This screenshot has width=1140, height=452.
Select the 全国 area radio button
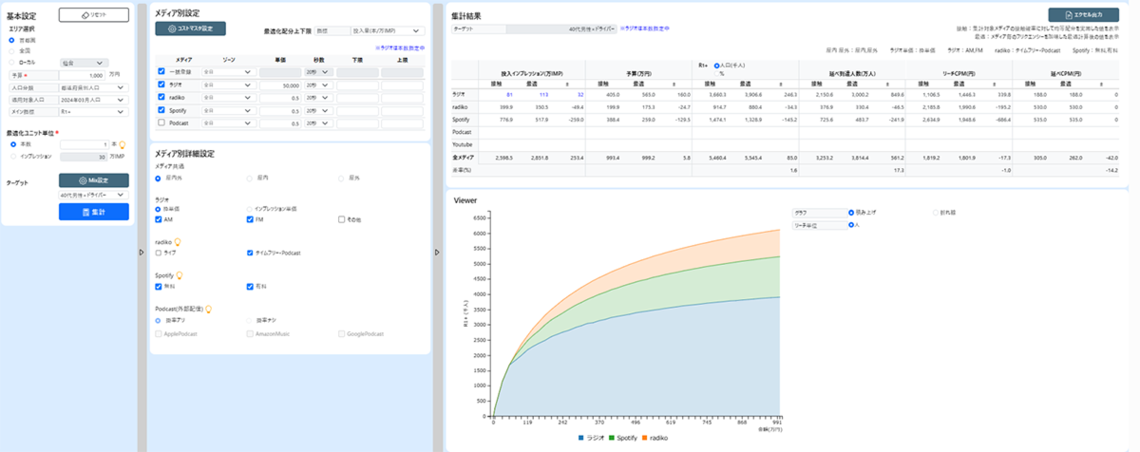tap(11, 50)
